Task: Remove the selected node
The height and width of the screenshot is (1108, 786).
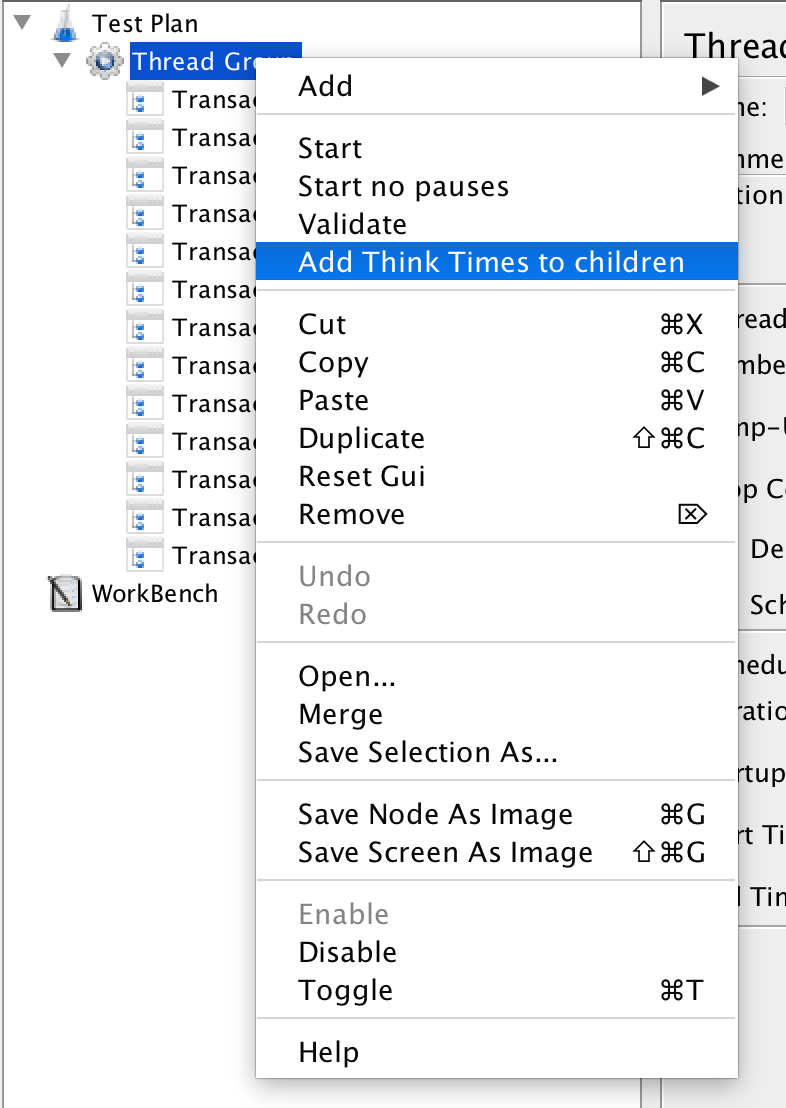Action: (x=351, y=515)
